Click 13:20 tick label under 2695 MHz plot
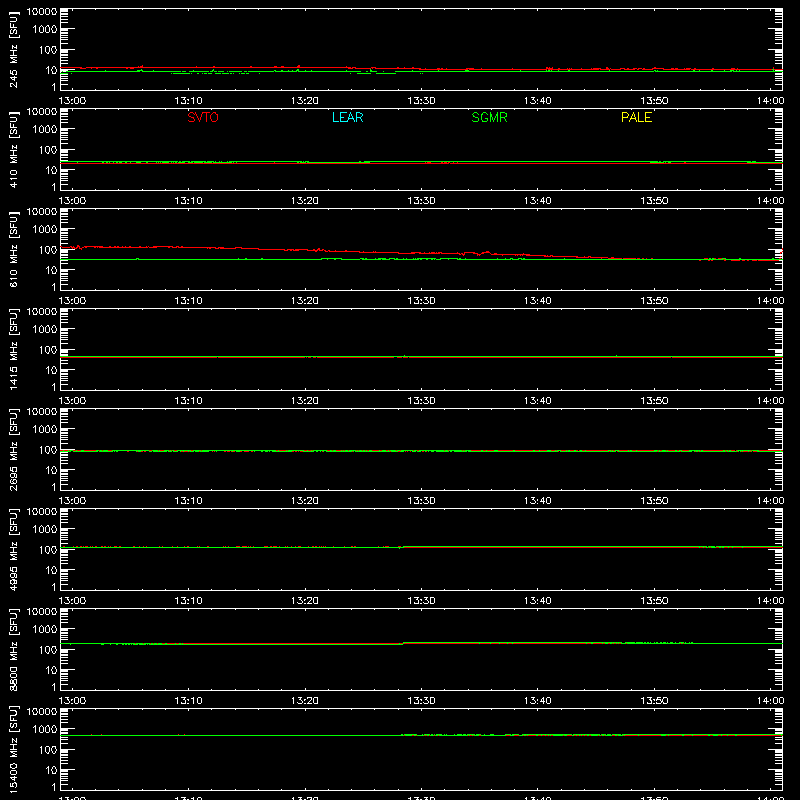Viewport: 800px width, 800px height. [305, 501]
